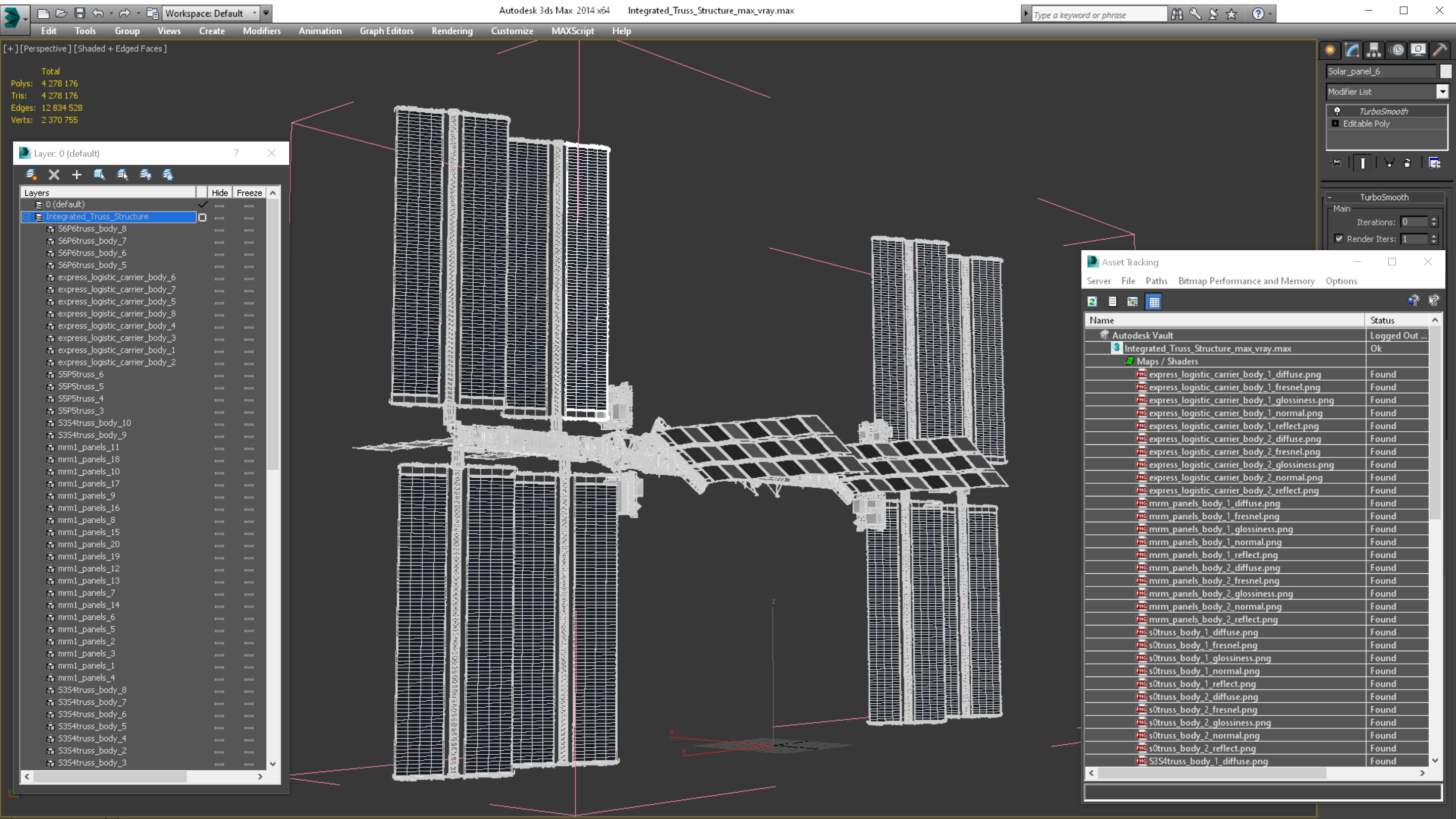
Task: Click the Freeze column header
Action: (249, 193)
